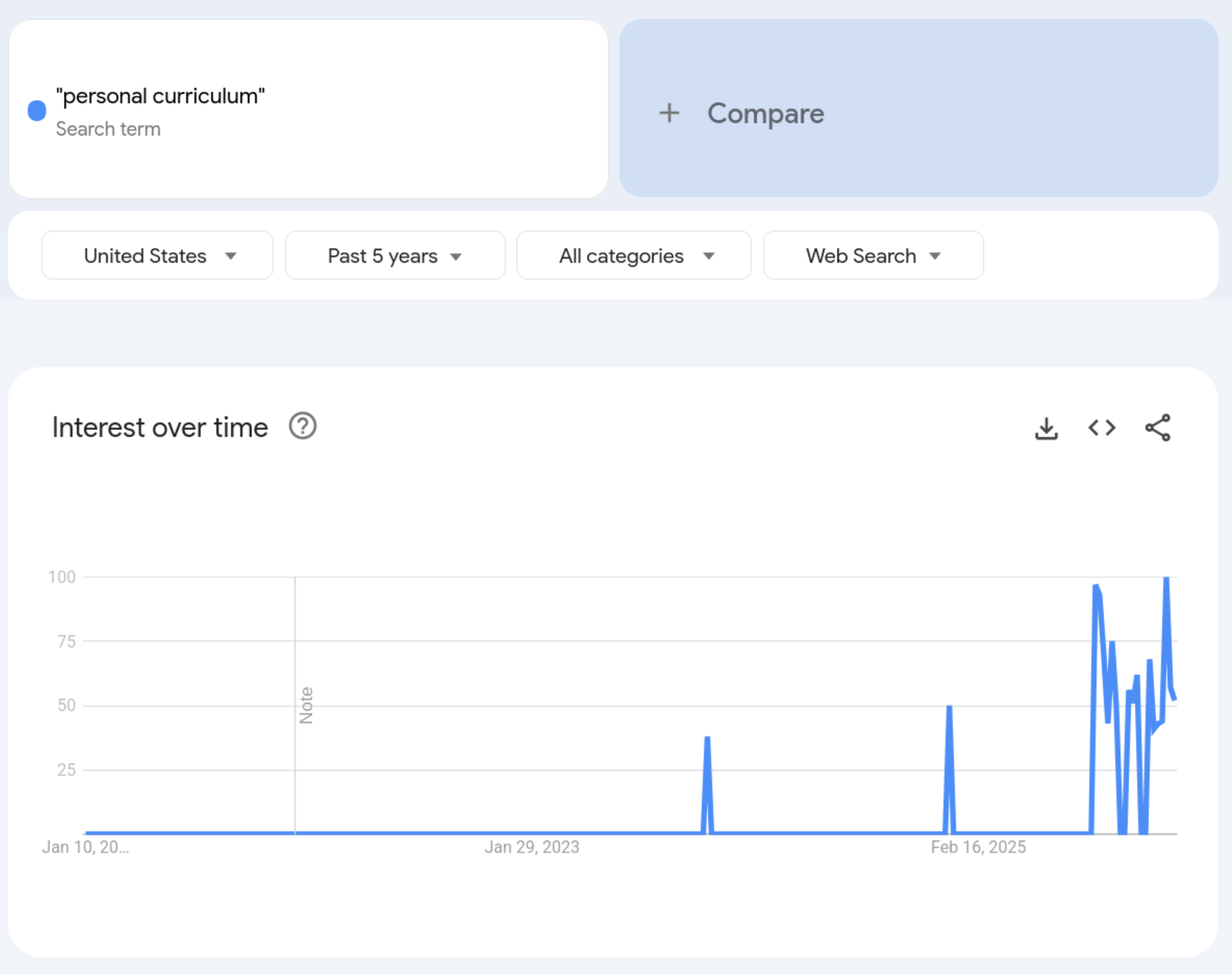Viewport: 1232px width, 974px height.
Task: Click the Interest over time heading
Action: pyautogui.click(x=159, y=427)
